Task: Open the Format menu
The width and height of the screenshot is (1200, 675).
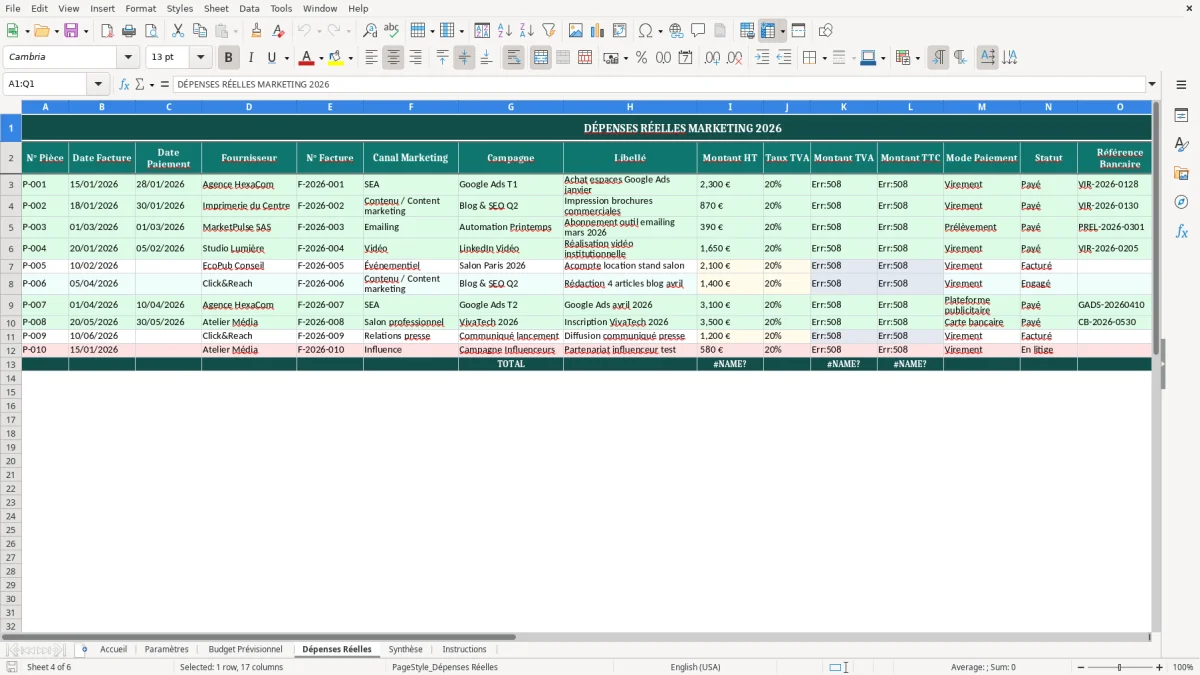Action: [x=140, y=8]
